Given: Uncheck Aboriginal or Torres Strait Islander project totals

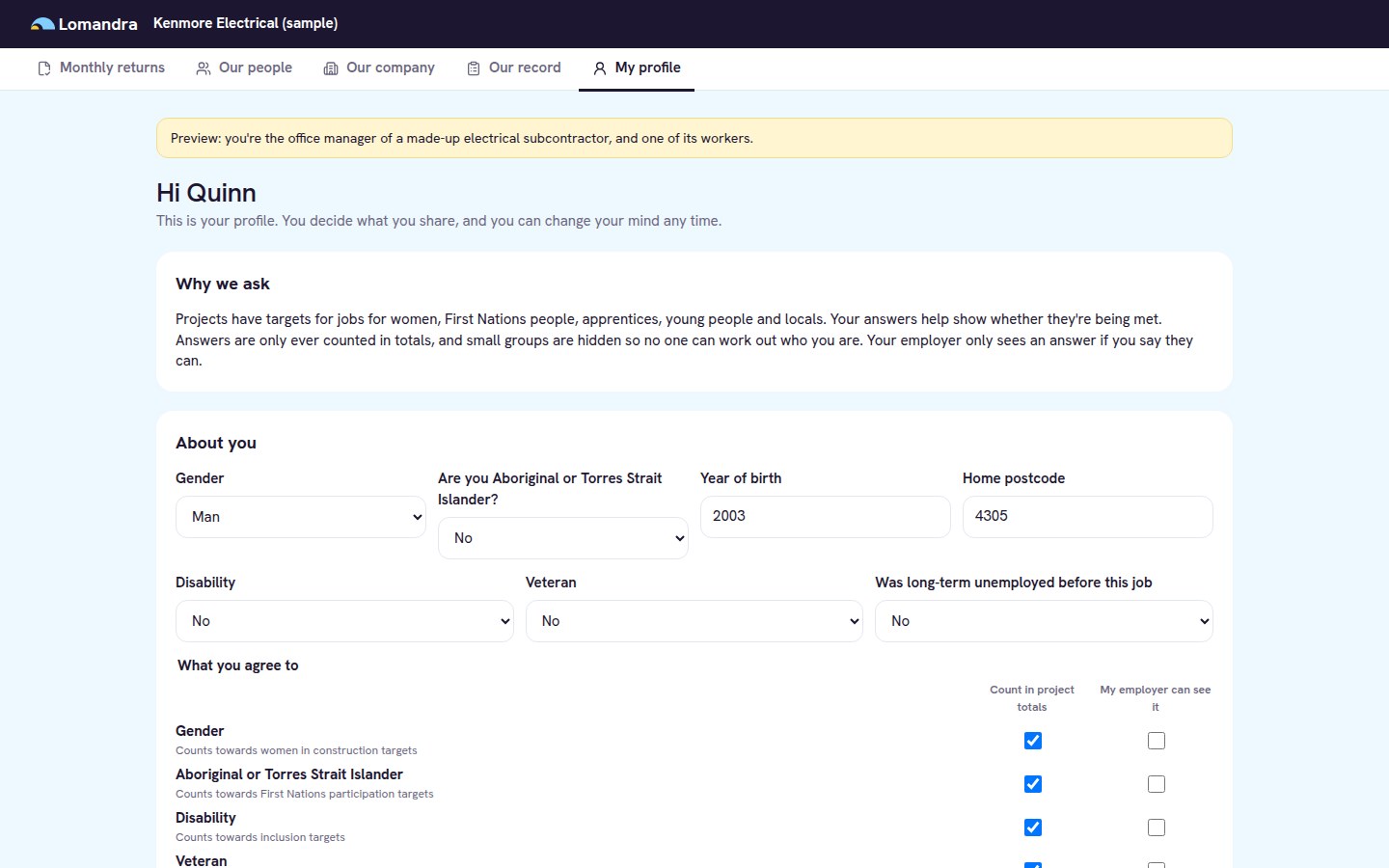Looking at the screenshot, I should pos(1033,784).
